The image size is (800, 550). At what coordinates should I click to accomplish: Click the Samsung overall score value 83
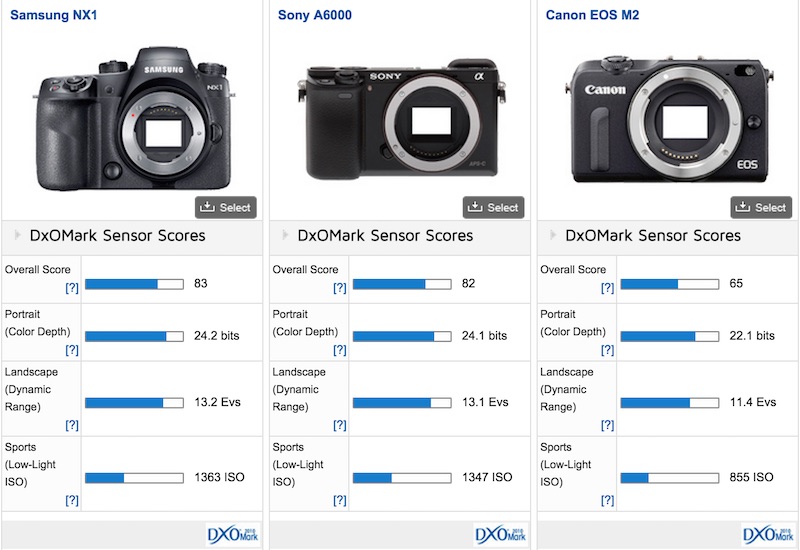pos(201,283)
